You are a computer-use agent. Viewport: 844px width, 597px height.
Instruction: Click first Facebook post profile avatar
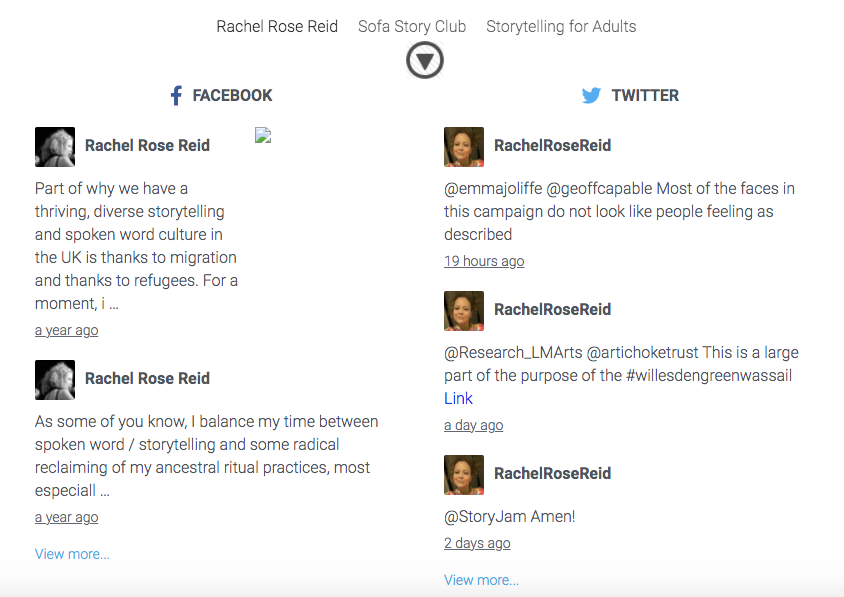tap(55, 146)
